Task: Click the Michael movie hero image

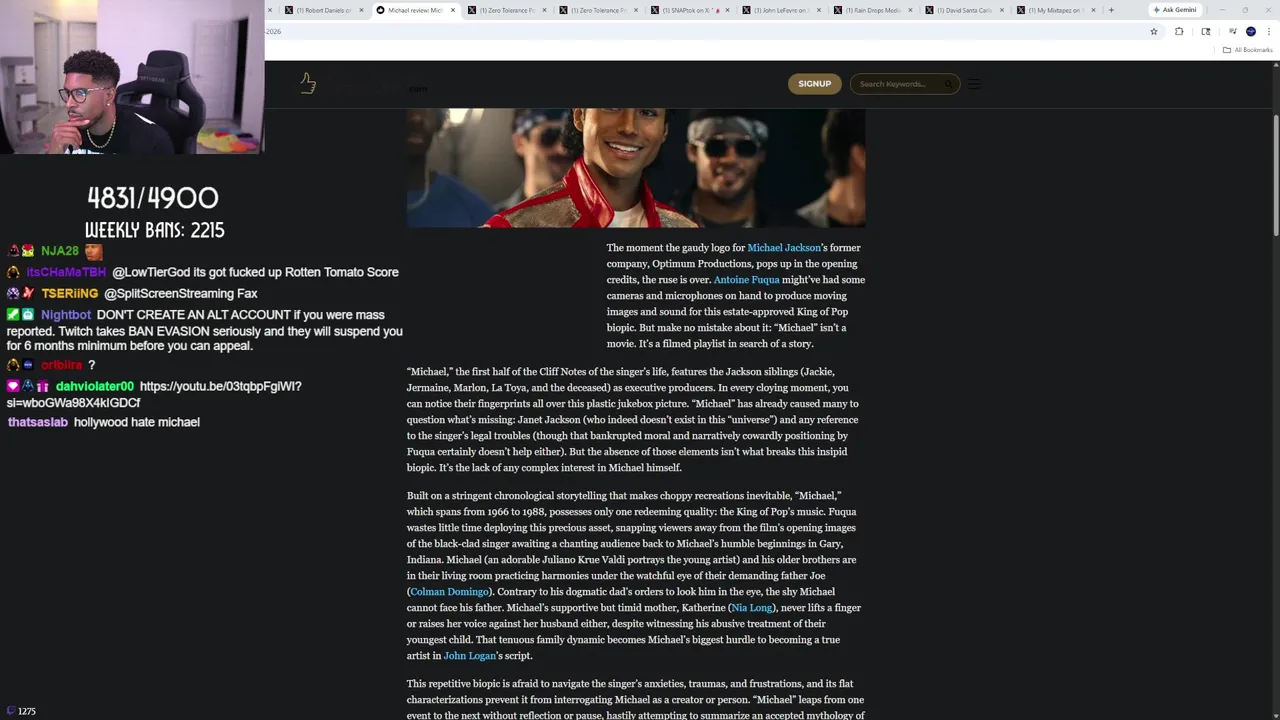Action: point(636,168)
